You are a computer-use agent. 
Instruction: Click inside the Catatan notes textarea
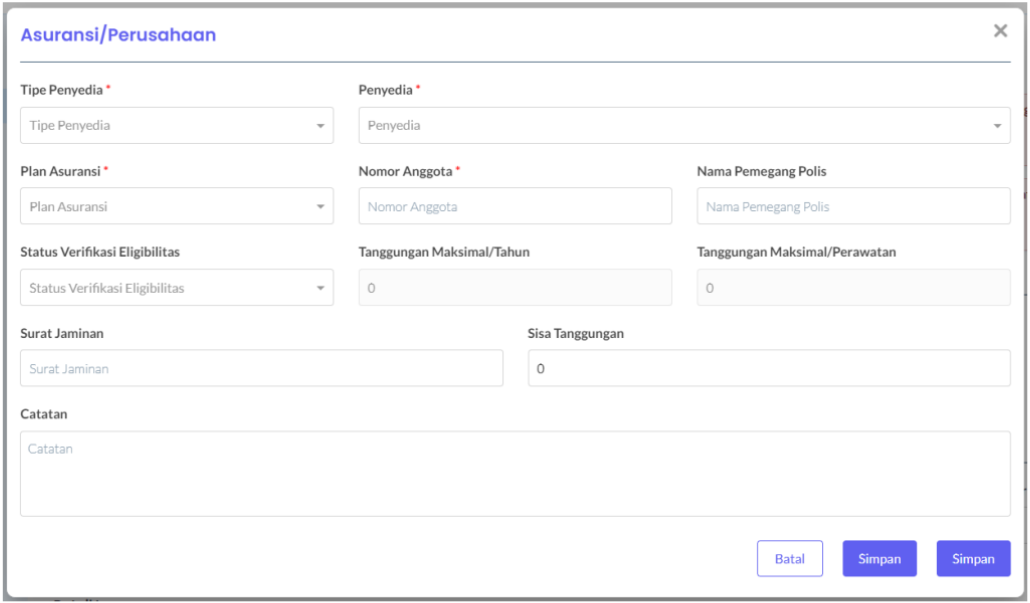[x=515, y=473]
